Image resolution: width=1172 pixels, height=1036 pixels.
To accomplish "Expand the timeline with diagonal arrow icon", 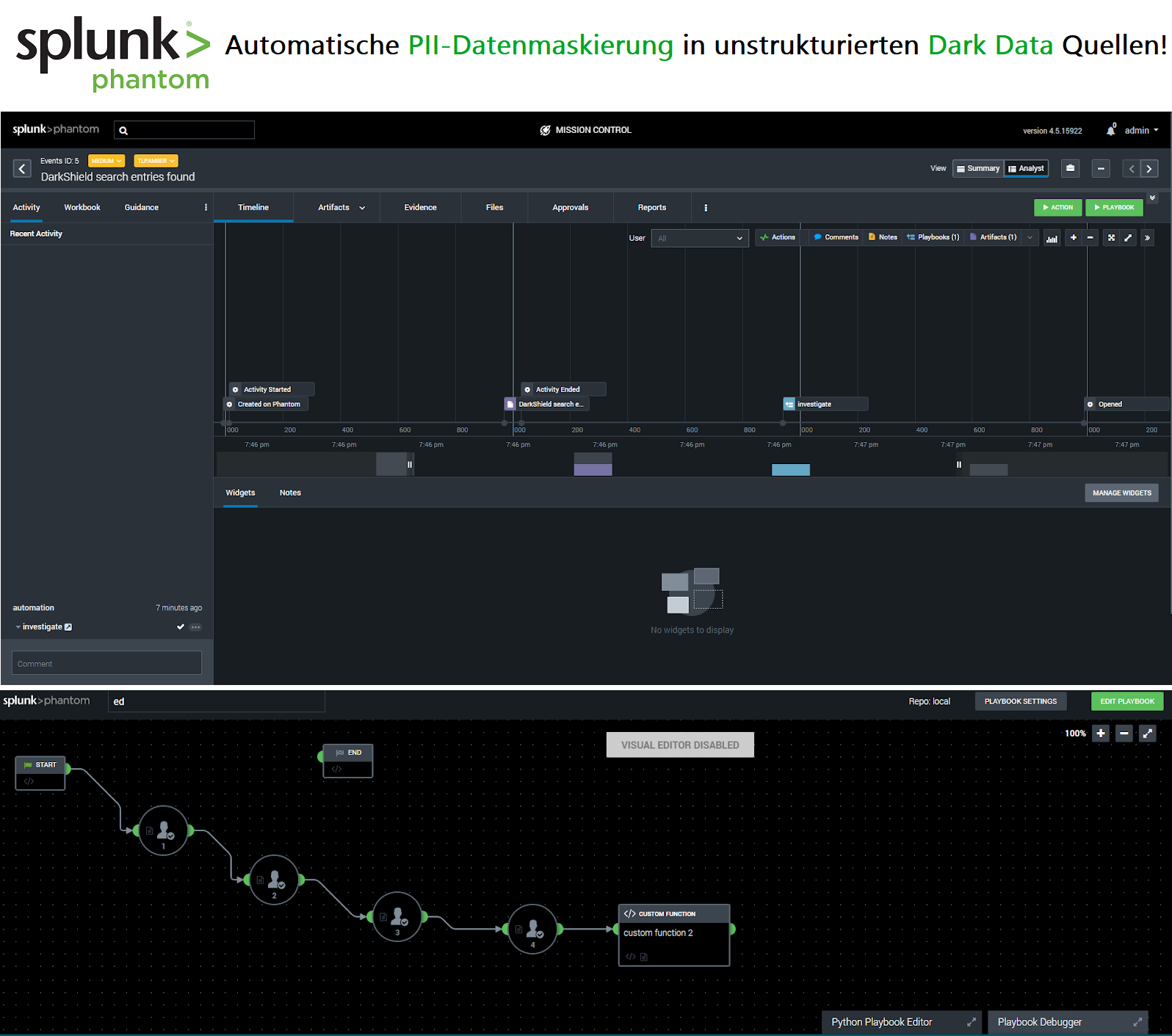I will pos(1128,238).
